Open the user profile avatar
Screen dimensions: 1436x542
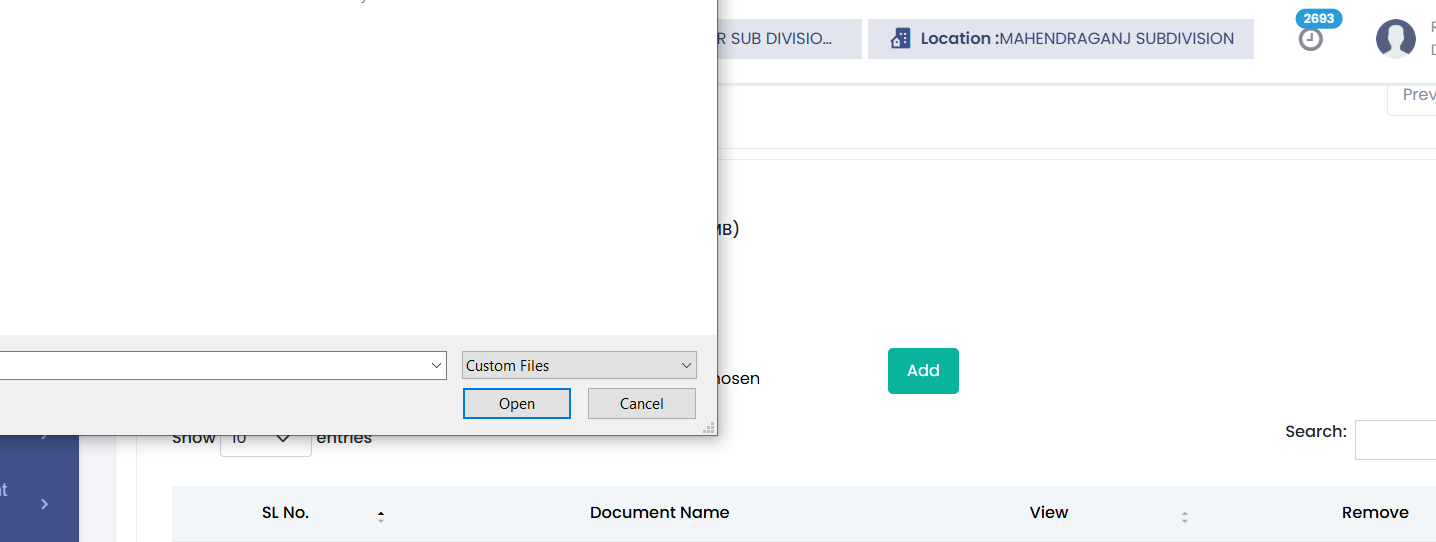[x=1395, y=39]
